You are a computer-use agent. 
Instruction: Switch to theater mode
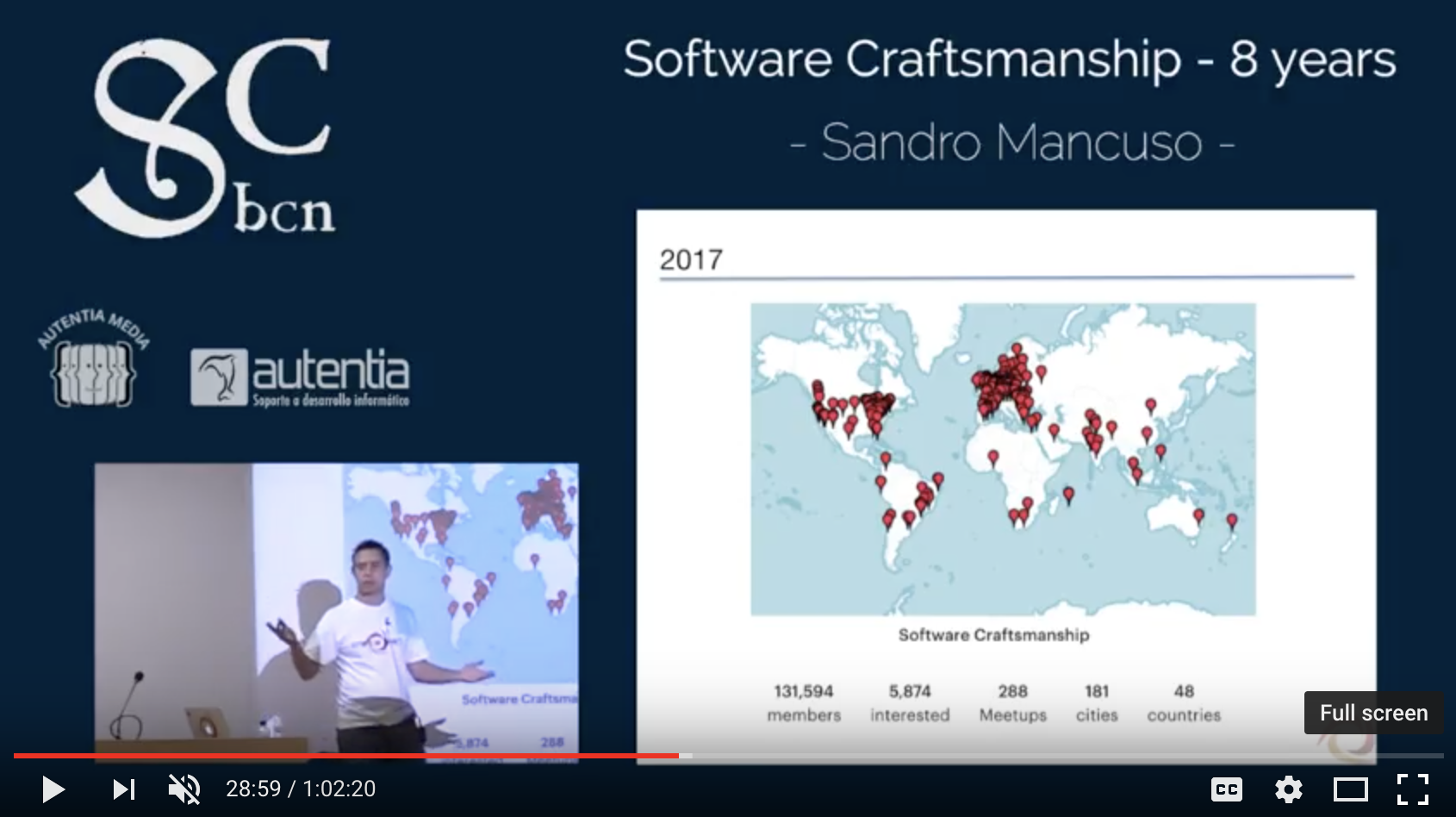pos(1351,789)
